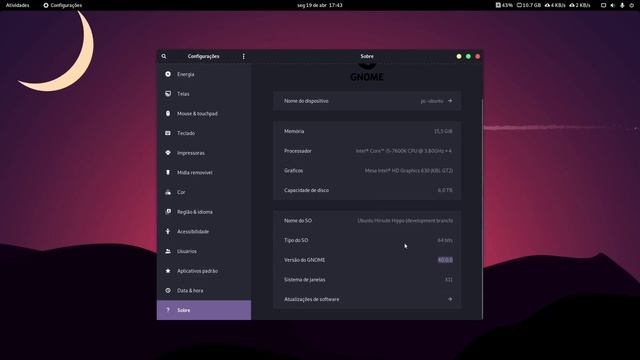The width and height of the screenshot is (640, 360).
Task: Click the Memória row
Action: point(367,131)
